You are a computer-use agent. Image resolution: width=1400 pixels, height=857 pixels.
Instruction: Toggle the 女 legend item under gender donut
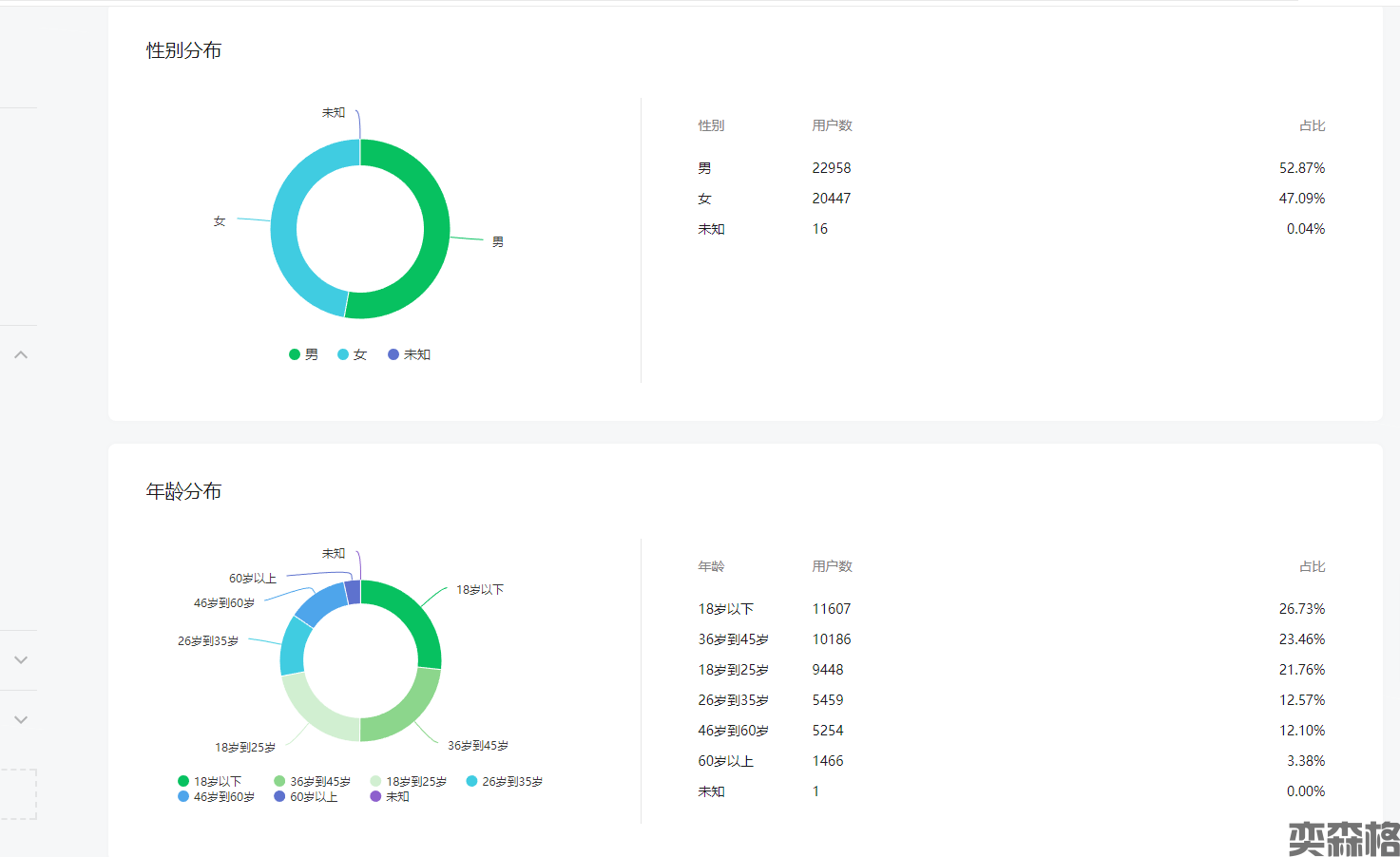click(353, 354)
